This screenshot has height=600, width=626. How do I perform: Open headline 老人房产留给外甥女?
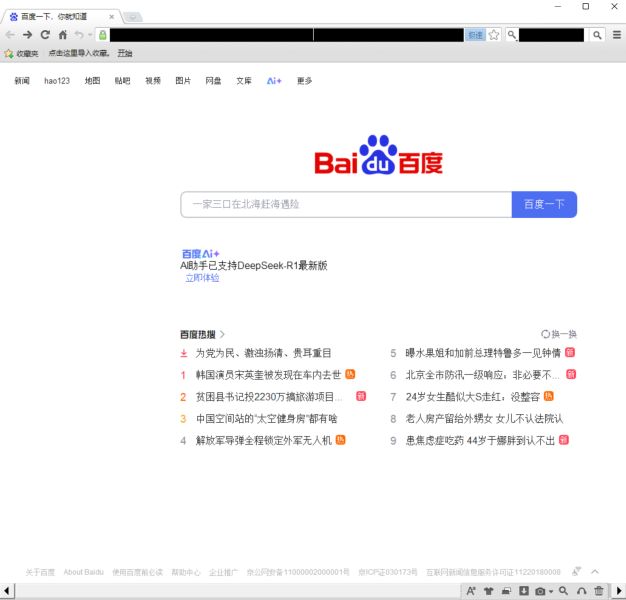(484, 418)
